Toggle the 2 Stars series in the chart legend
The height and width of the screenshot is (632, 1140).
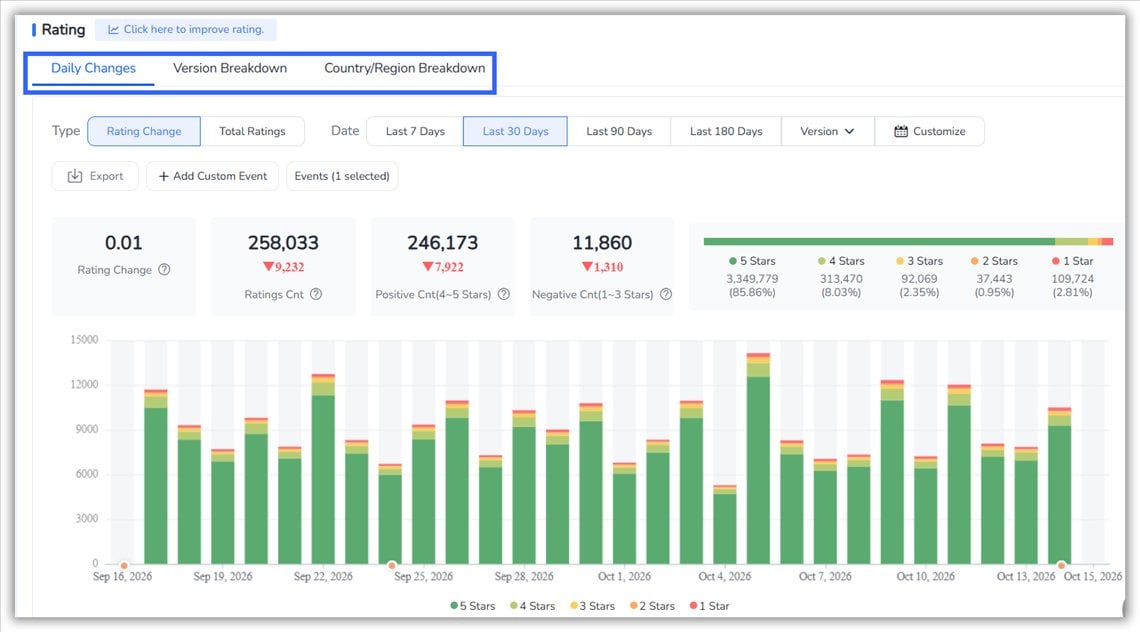click(x=652, y=606)
